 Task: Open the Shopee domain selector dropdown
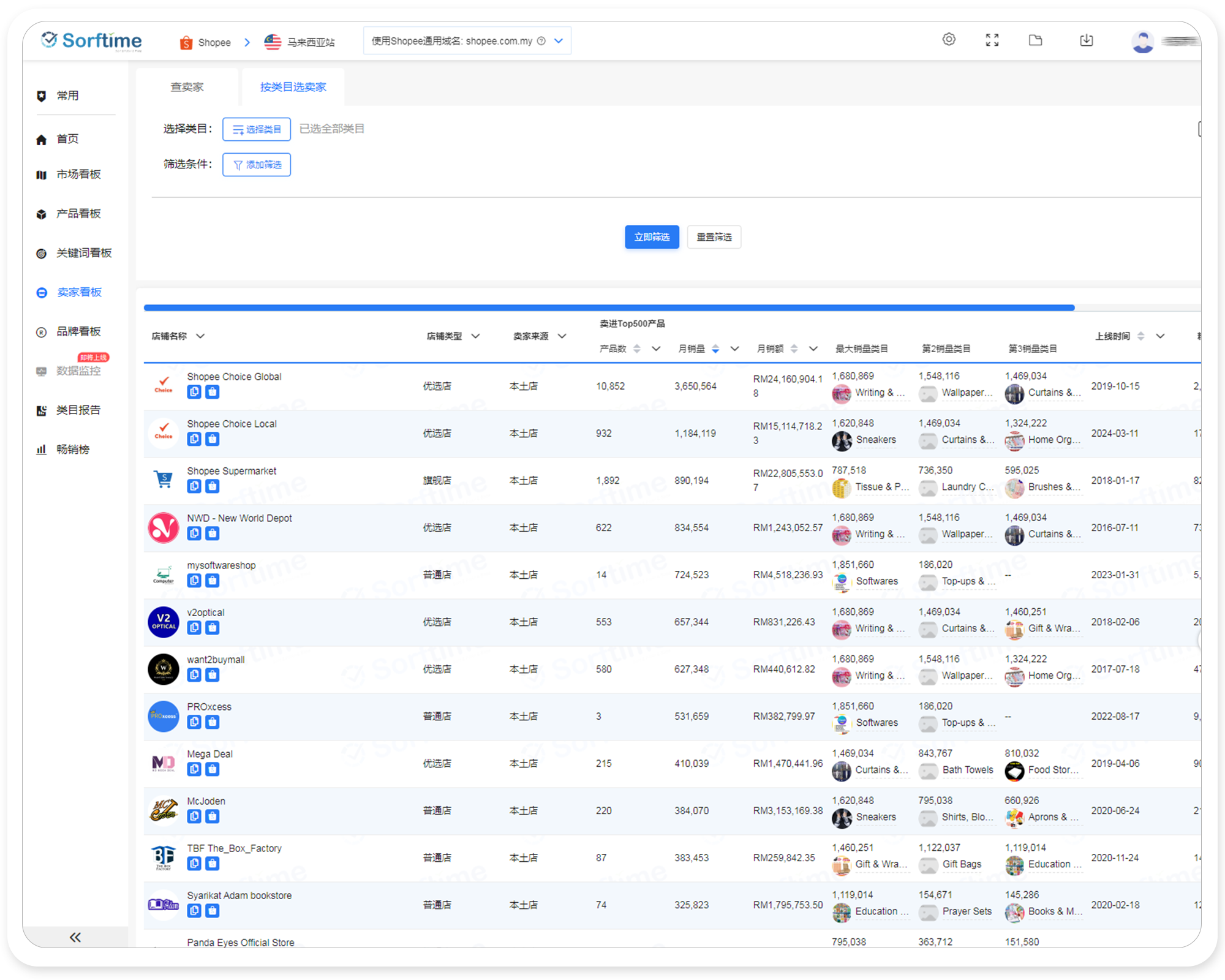pos(467,41)
